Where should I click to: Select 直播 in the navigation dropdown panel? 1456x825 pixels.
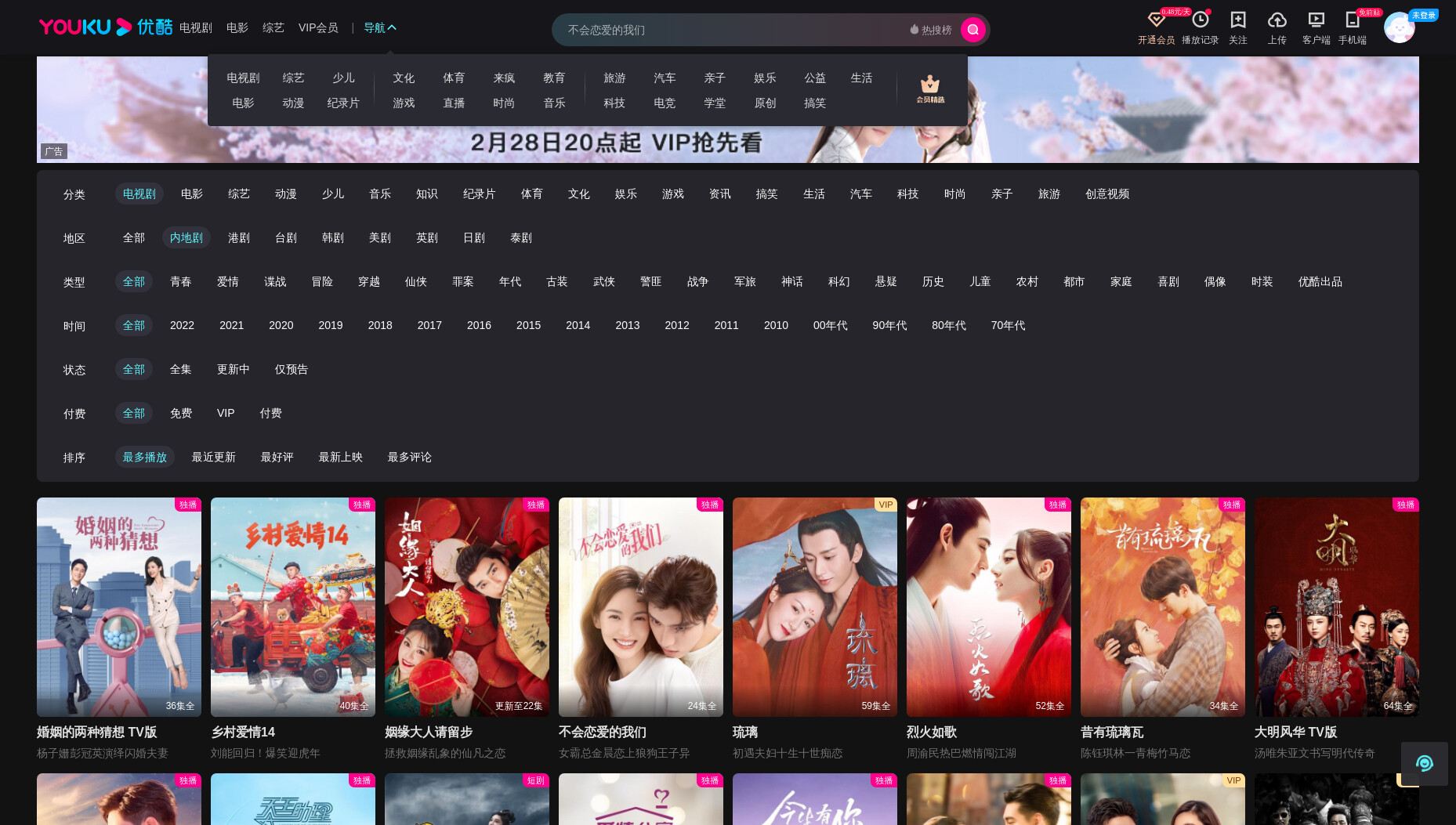454,103
